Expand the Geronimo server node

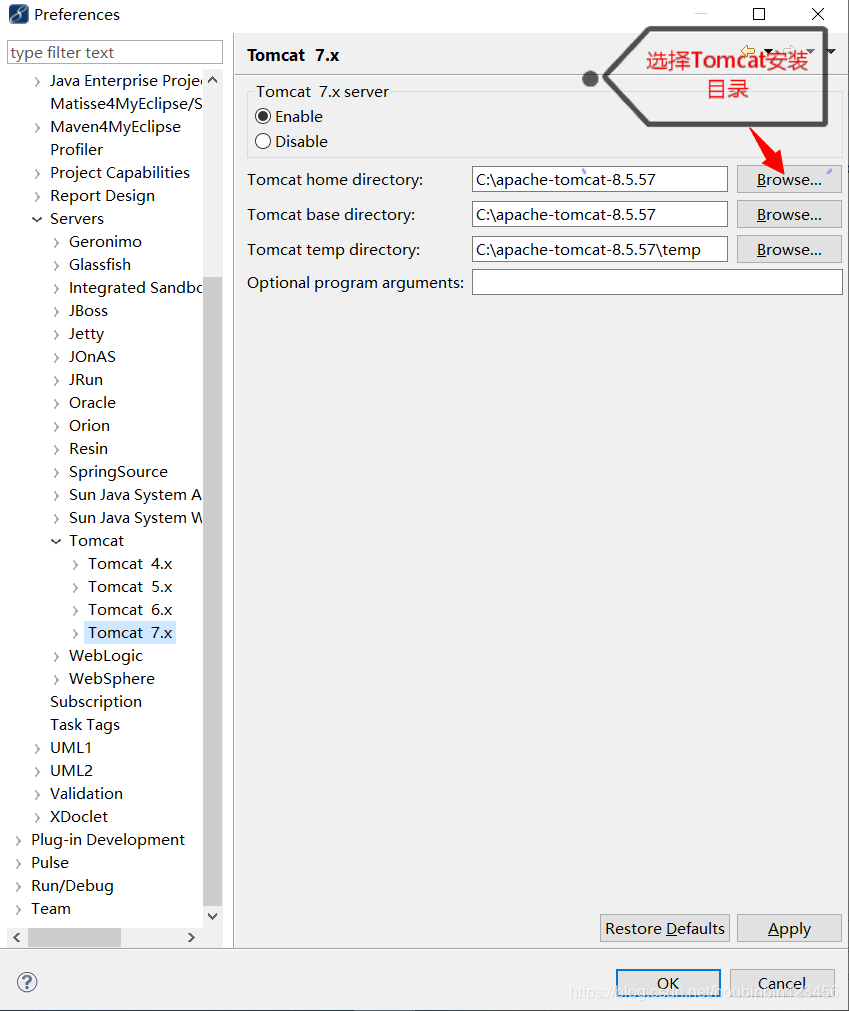coord(56,242)
